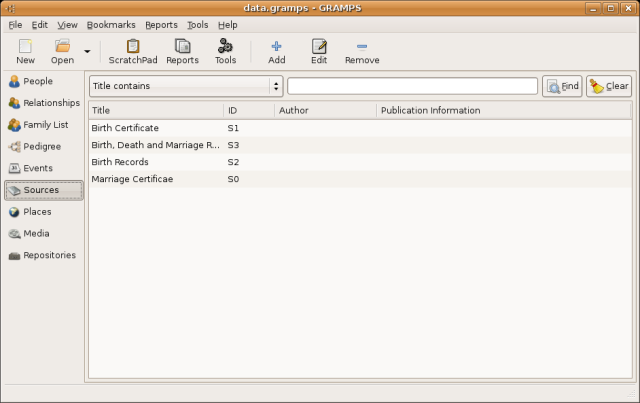Click the New family tree icon
This screenshot has width=640, height=403.
(x=25, y=46)
